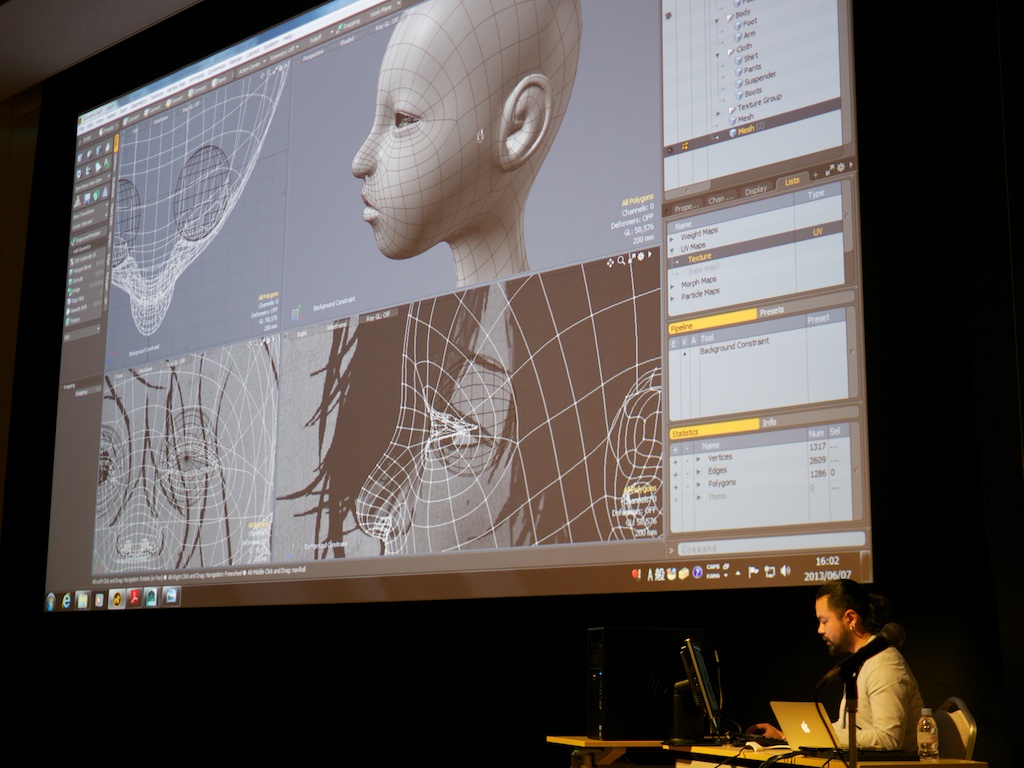This screenshot has height=768, width=1024.
Task: Click the plus icon in the Polygons row
Action: (676, 487)
